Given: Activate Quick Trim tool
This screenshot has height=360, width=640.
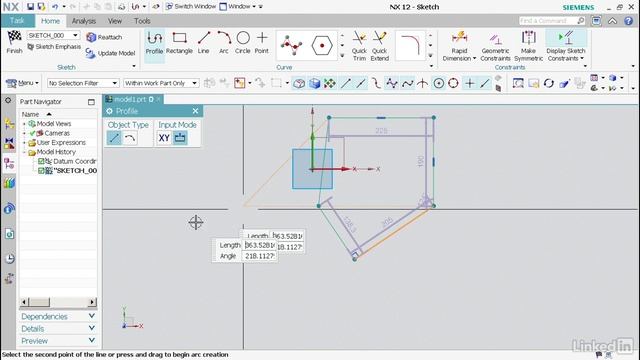Looking at the screenshot, I should [x=359, y=46].
